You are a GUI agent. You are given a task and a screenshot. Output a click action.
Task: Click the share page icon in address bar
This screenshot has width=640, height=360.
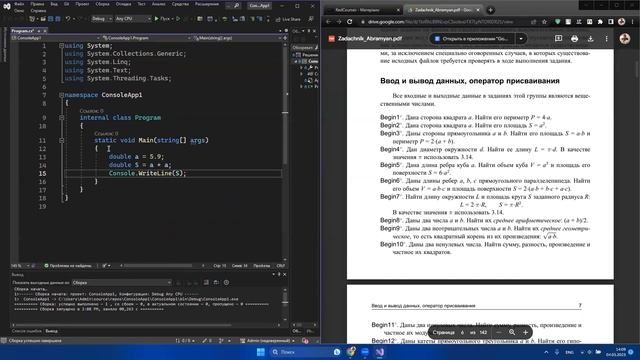coord(533,22)
